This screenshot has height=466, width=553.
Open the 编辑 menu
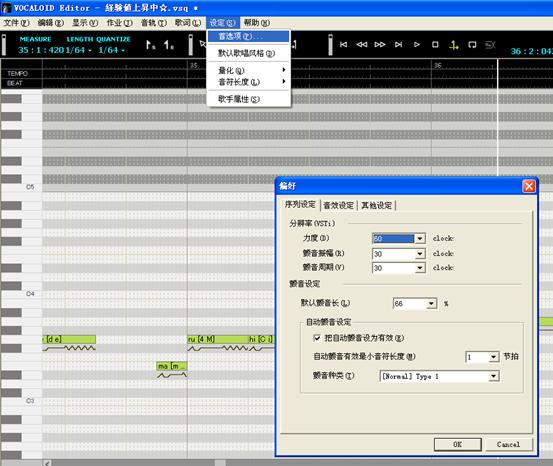(x=51, y=23)
